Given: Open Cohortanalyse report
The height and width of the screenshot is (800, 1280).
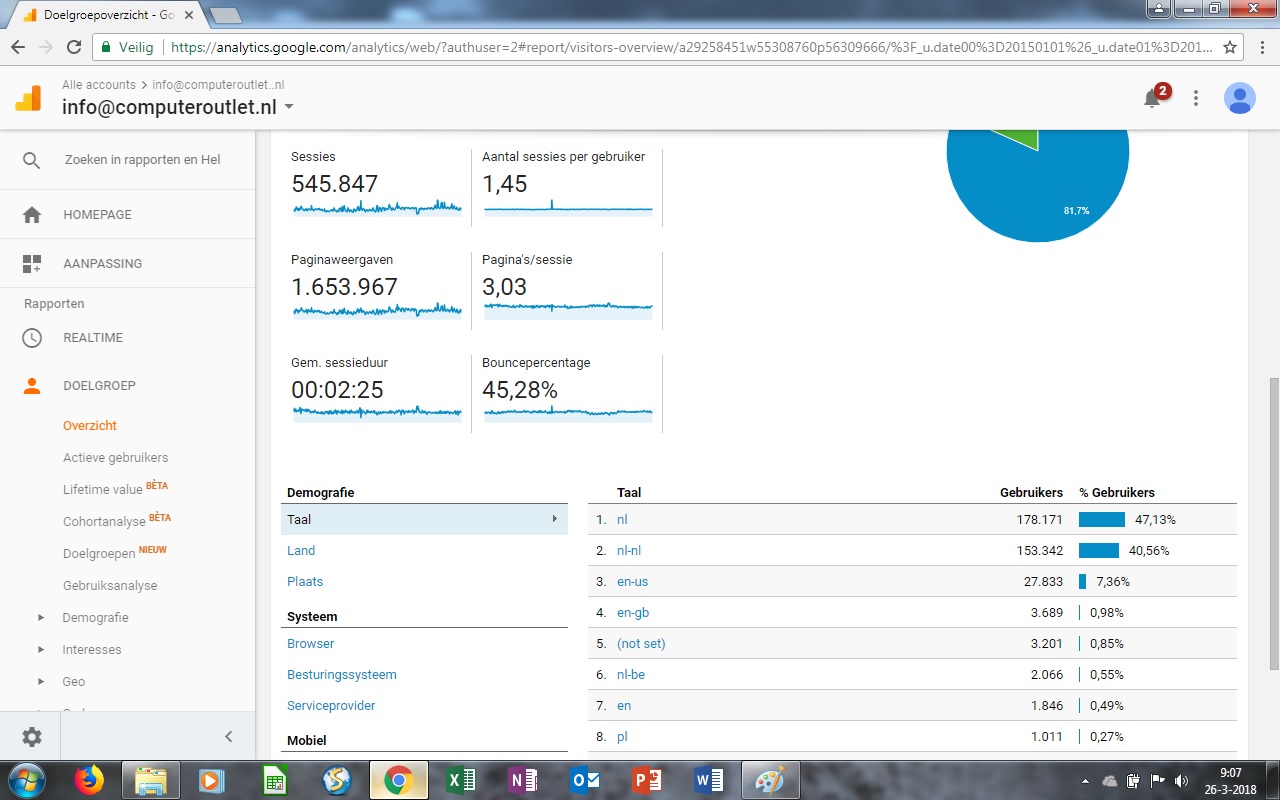Looking at the screenshot, I should tap(104, 522).
